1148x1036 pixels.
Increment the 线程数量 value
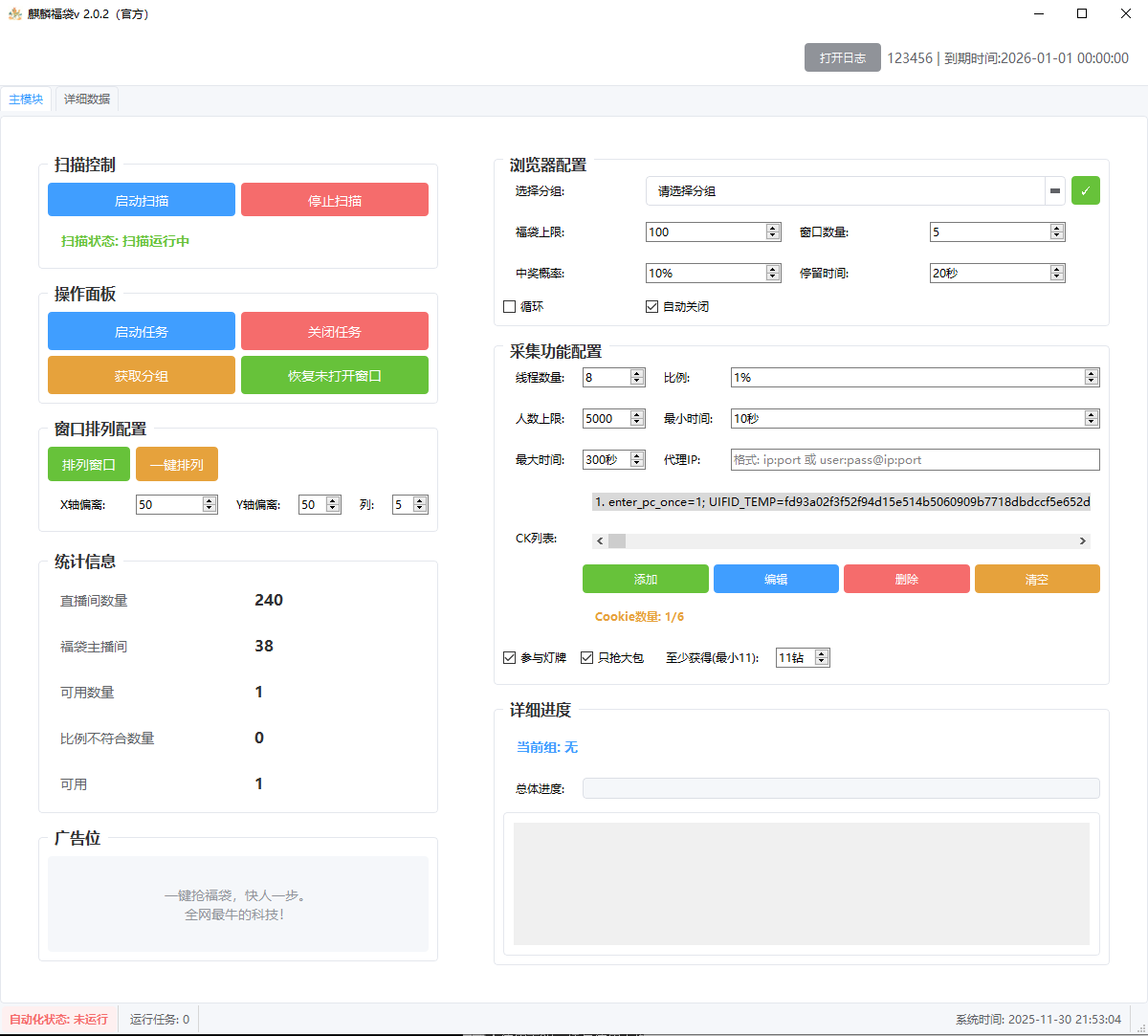click(635, 373)
